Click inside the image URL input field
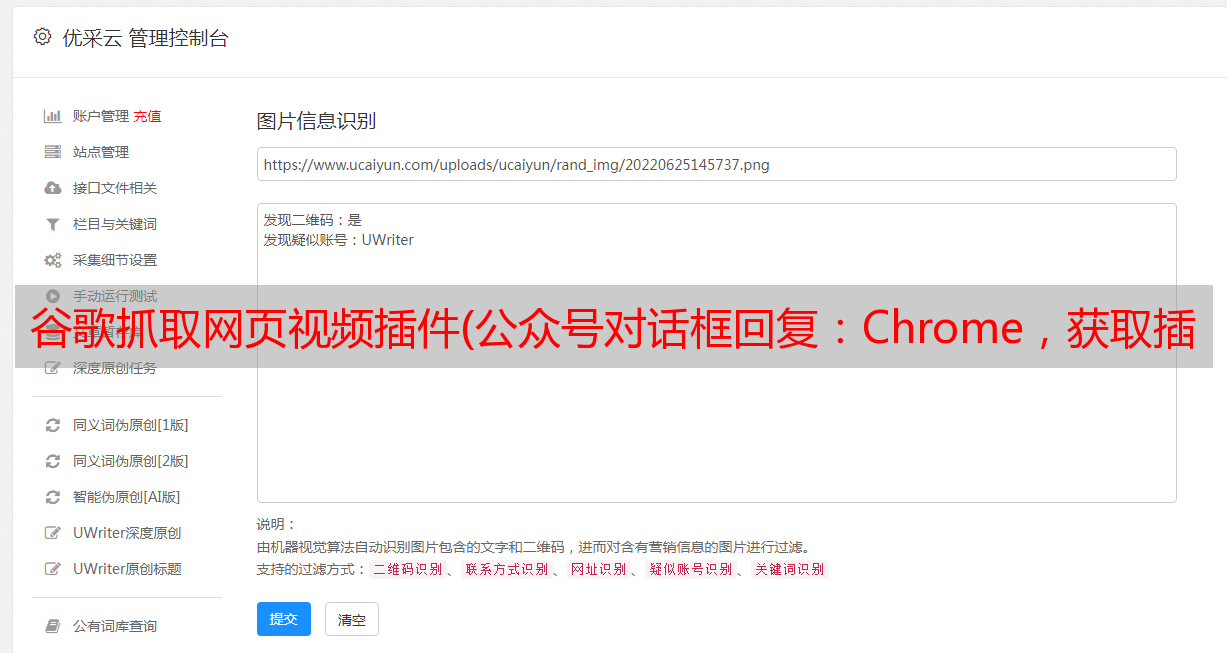This screenshot has height=653, width=1227. [716, 164]
